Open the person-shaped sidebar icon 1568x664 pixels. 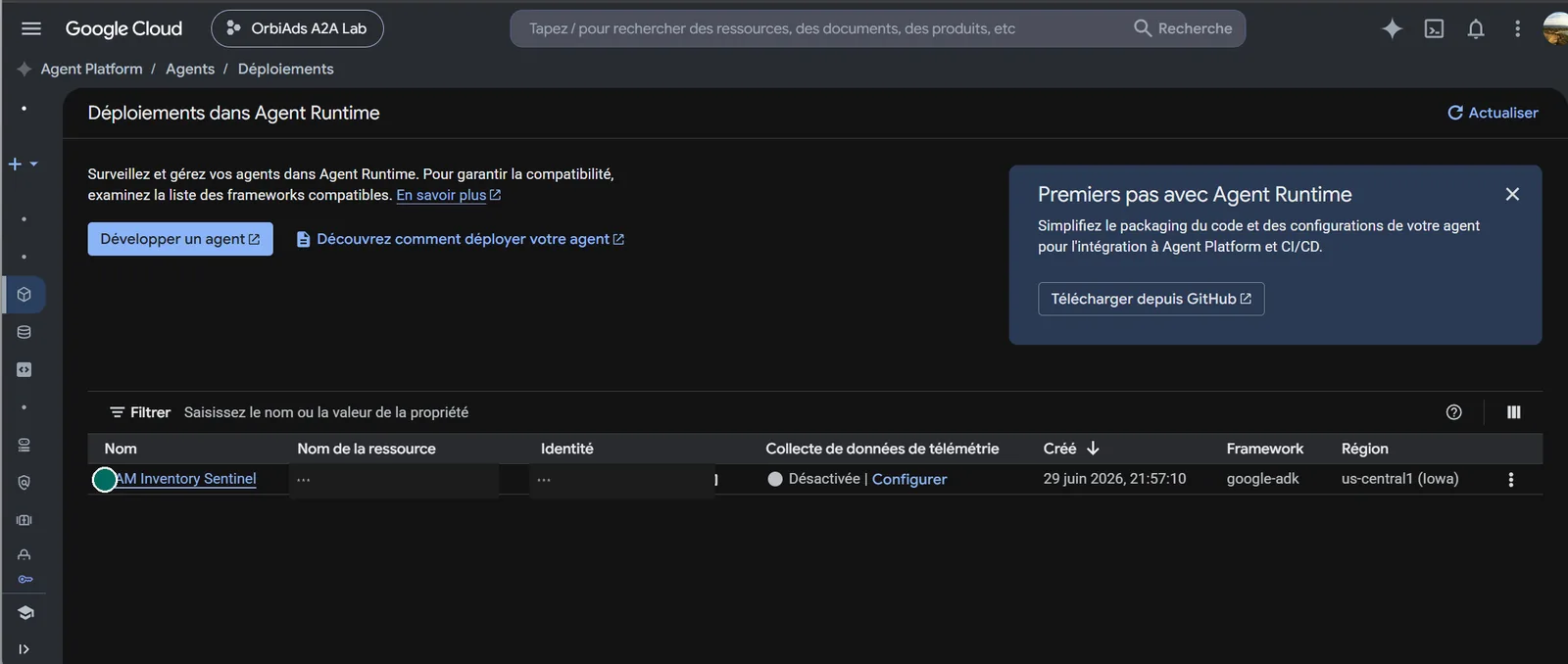coord(24,554)
